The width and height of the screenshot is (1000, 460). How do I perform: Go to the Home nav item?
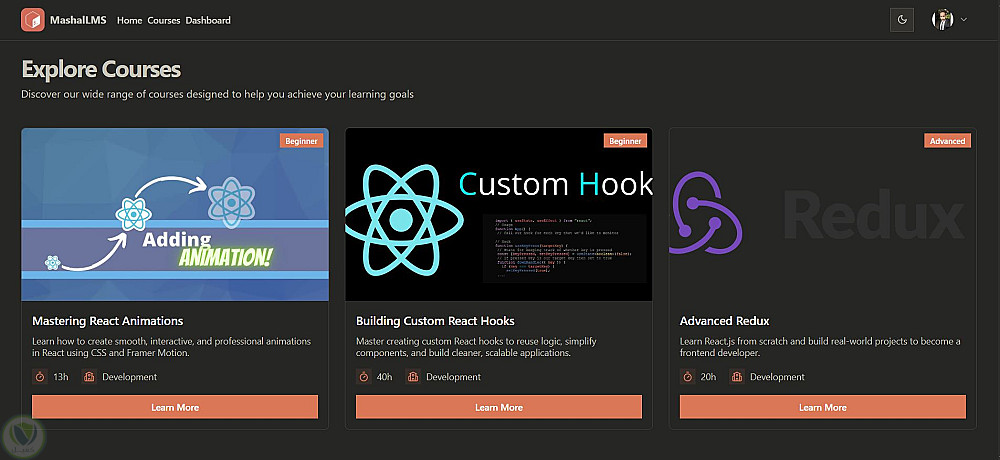[129, 20]
